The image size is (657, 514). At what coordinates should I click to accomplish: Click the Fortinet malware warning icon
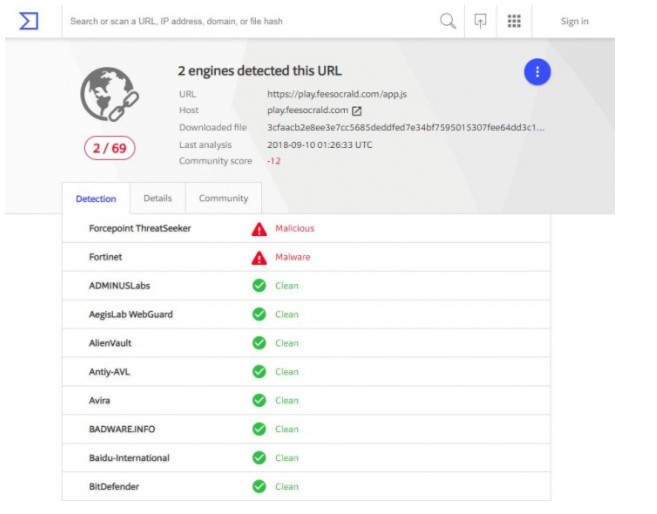pos(259,257)
